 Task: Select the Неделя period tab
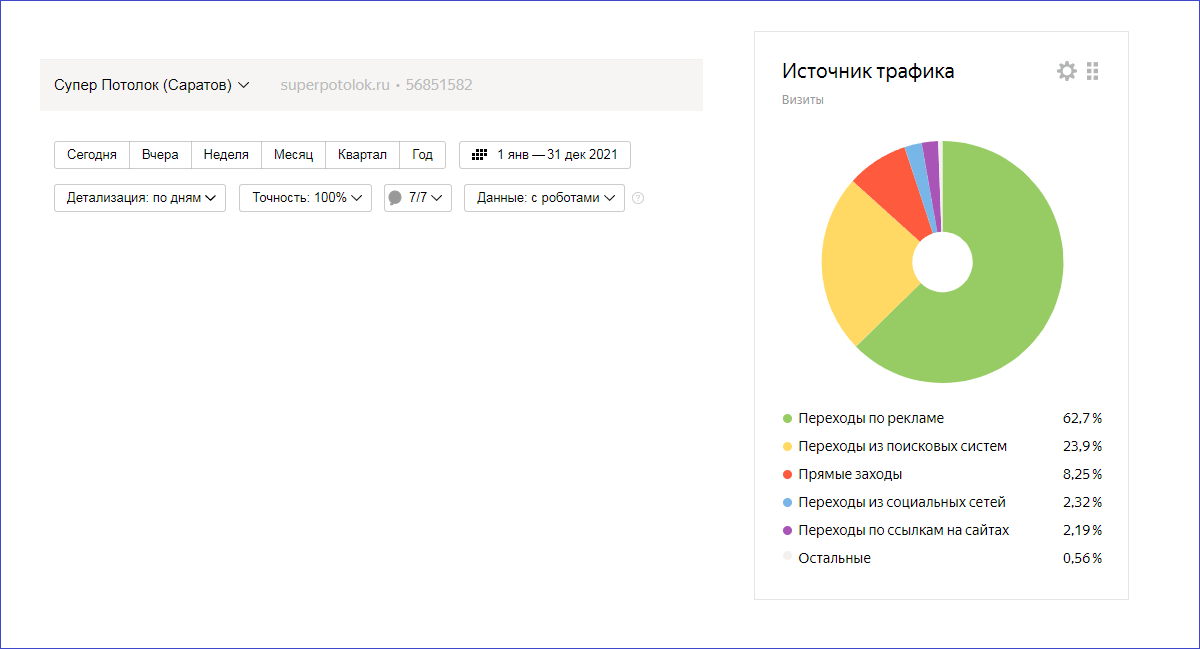pos(226,155)
